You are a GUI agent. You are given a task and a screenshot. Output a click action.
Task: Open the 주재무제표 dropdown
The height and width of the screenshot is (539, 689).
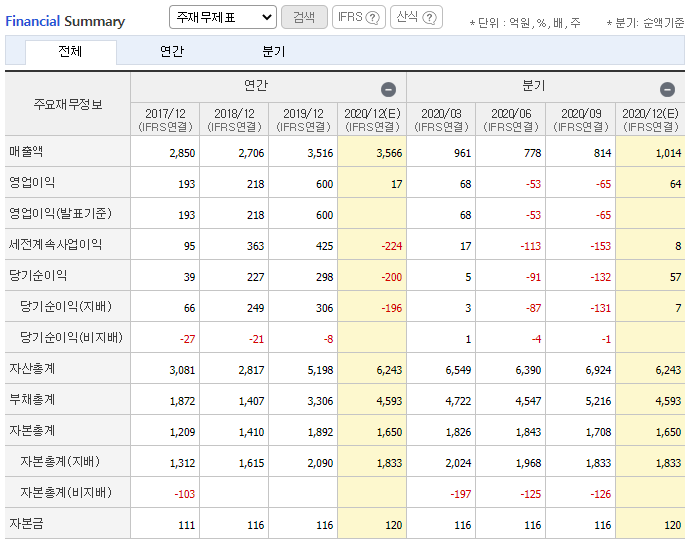coord(223,17)
